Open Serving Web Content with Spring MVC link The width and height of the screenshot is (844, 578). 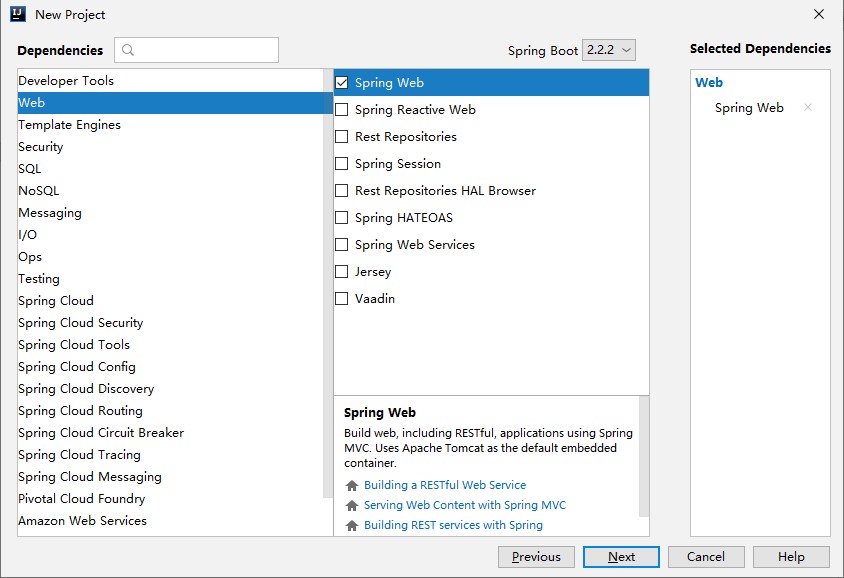465,505
